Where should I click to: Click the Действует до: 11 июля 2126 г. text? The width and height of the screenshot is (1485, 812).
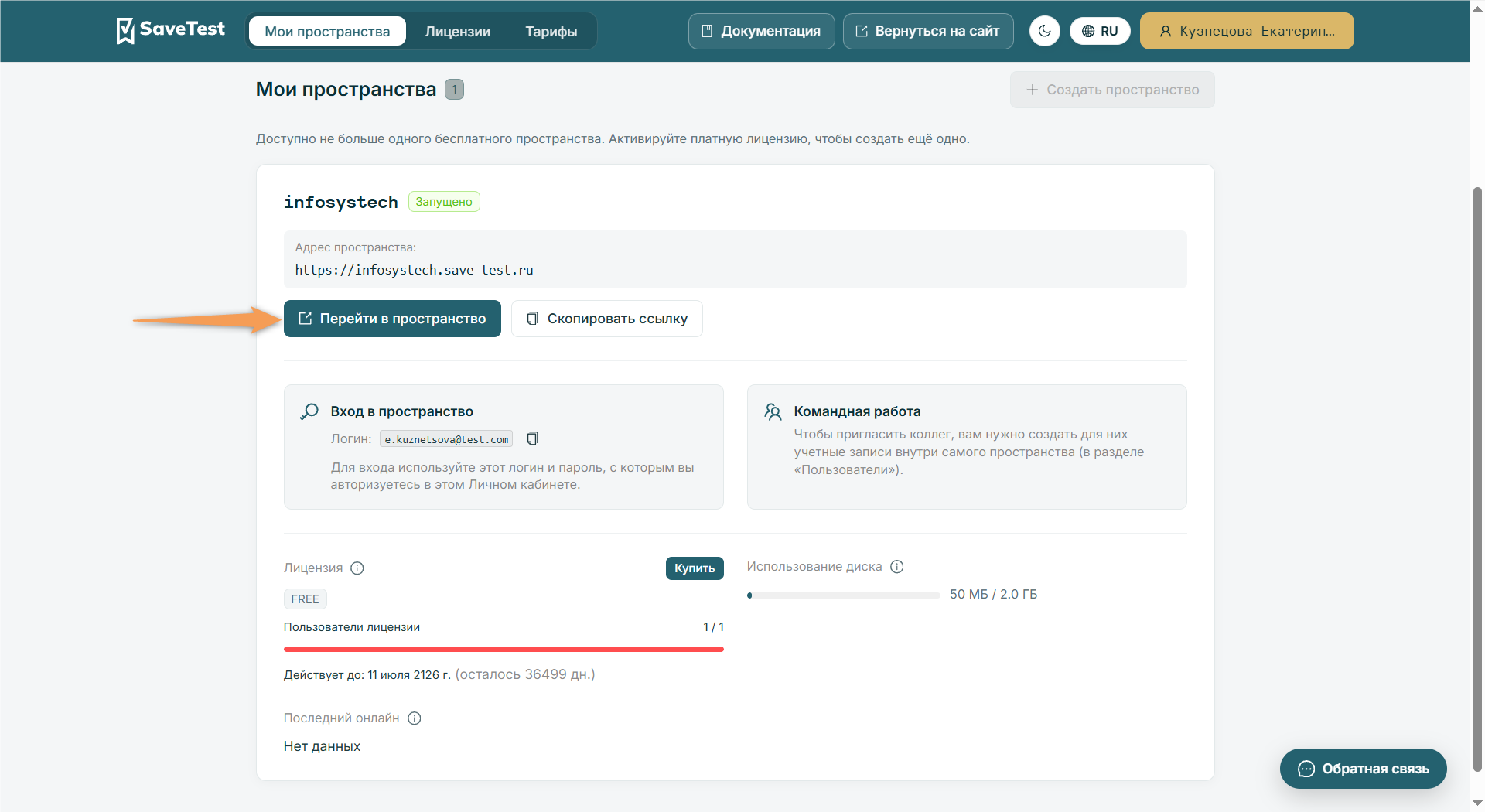(x=367, y=675)
